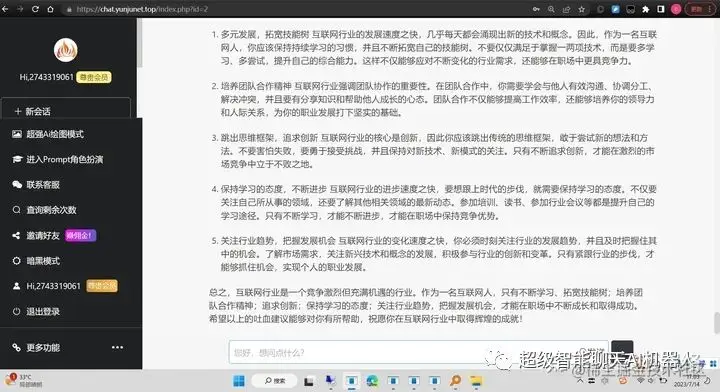Click the purple reward badge beside 邀请好友

tap(80, 235)
